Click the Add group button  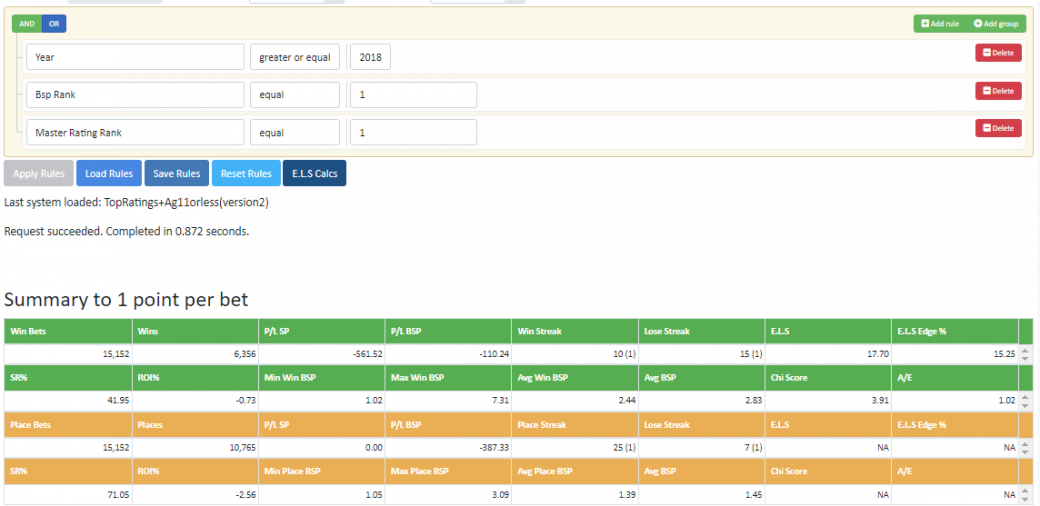[996, 24]
